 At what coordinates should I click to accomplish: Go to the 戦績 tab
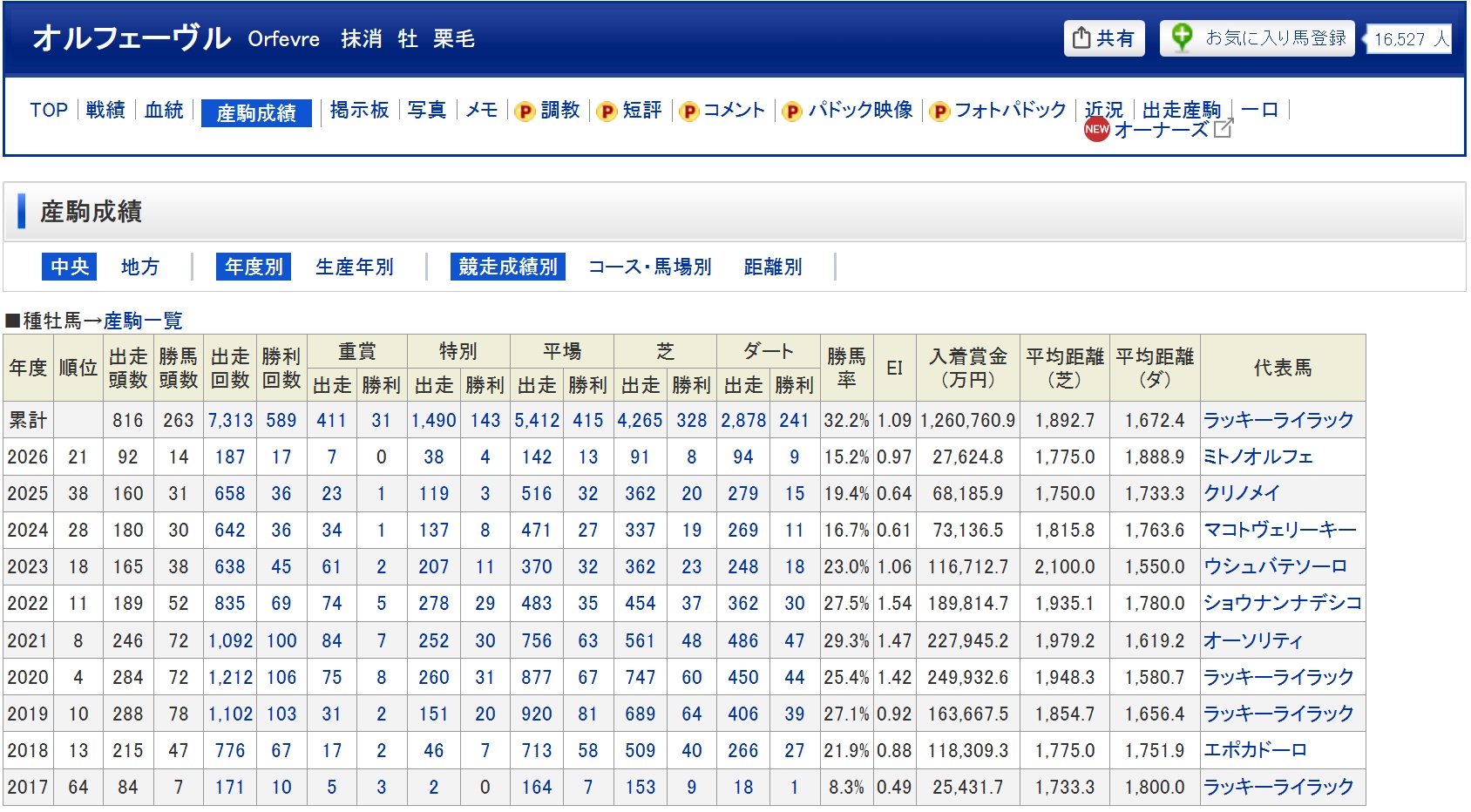click(x=105, y=110)
